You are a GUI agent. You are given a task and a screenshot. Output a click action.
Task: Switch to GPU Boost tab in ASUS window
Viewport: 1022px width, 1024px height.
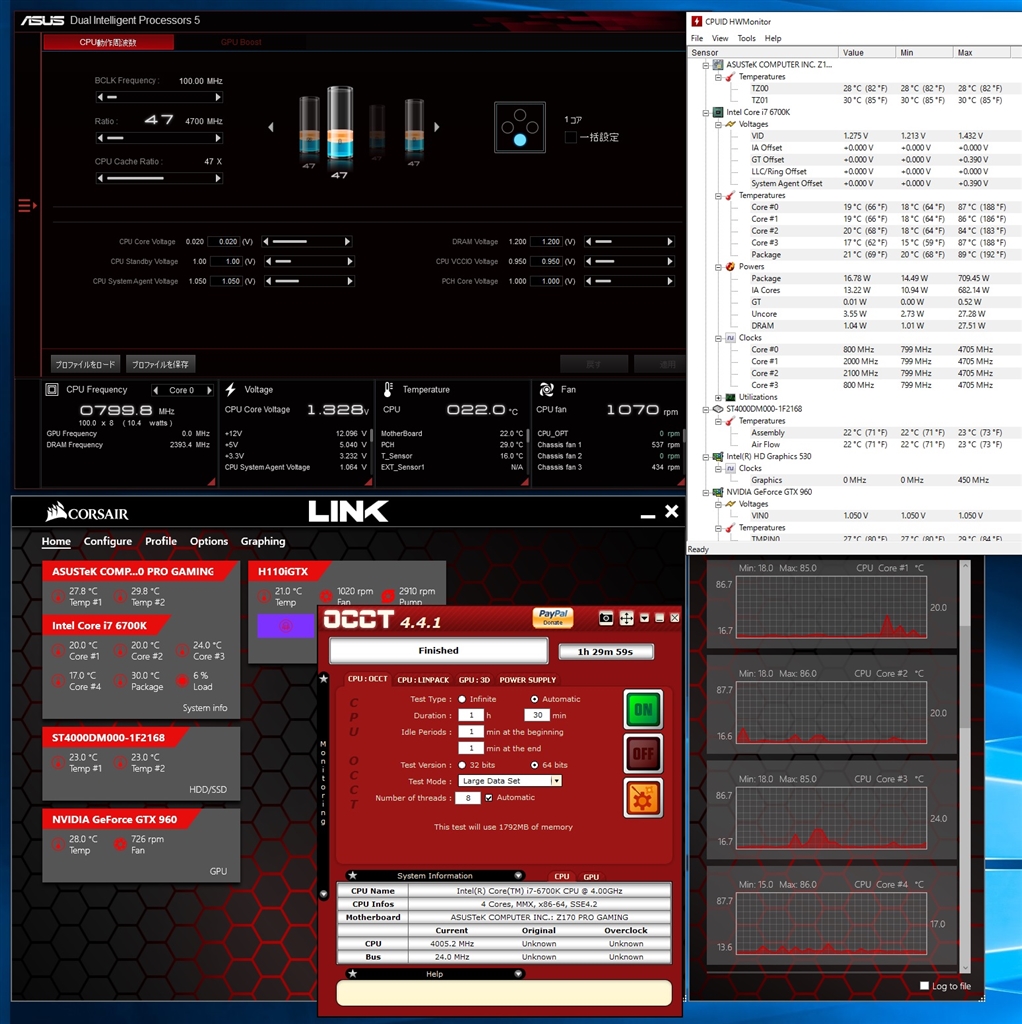pos(241,42)
